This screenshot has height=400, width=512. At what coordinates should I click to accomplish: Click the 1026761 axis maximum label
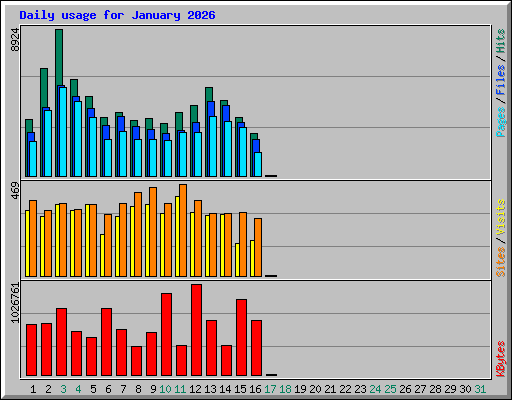pos(15,303)
